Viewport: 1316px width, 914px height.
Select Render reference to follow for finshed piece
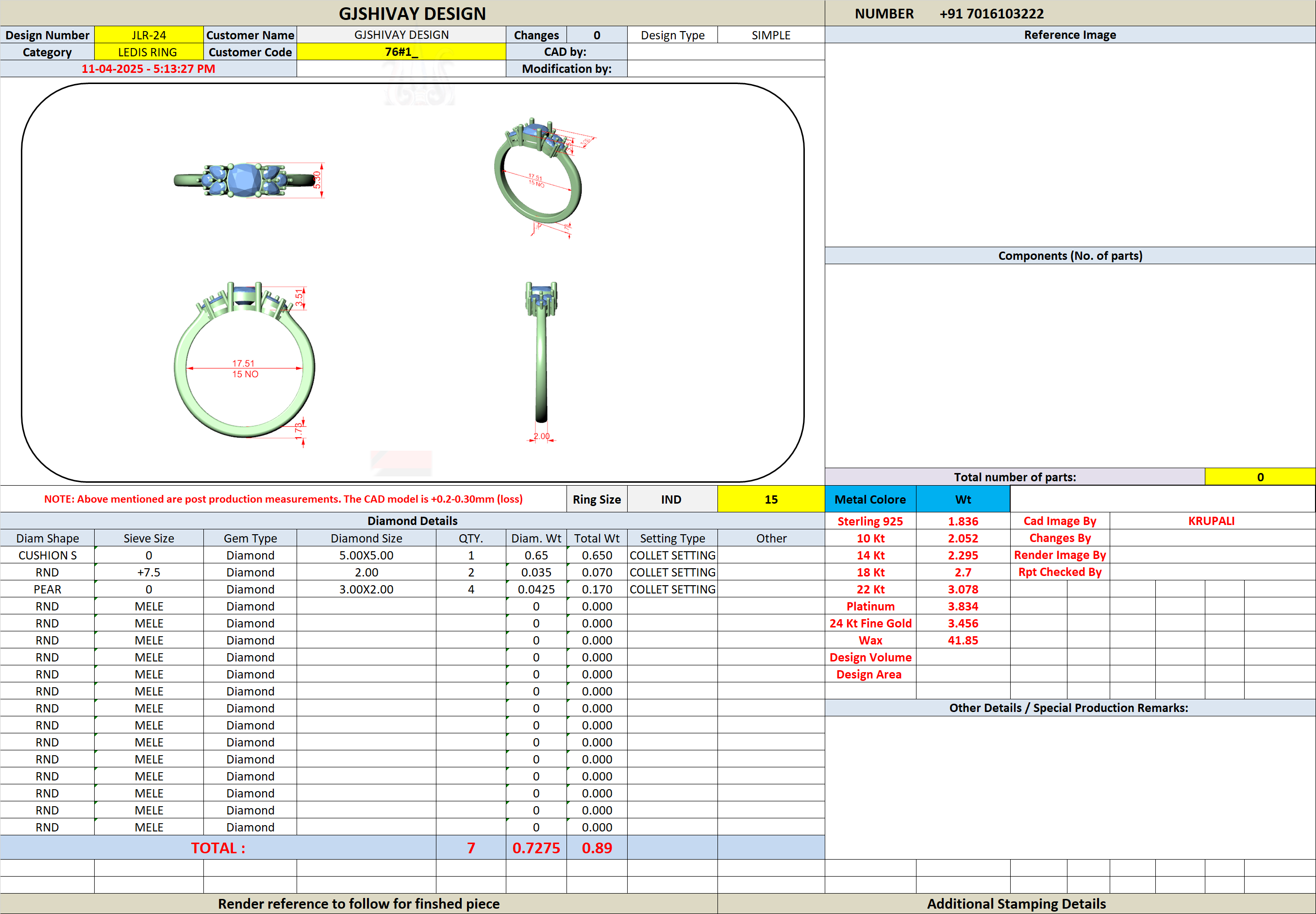coord(359,904)
